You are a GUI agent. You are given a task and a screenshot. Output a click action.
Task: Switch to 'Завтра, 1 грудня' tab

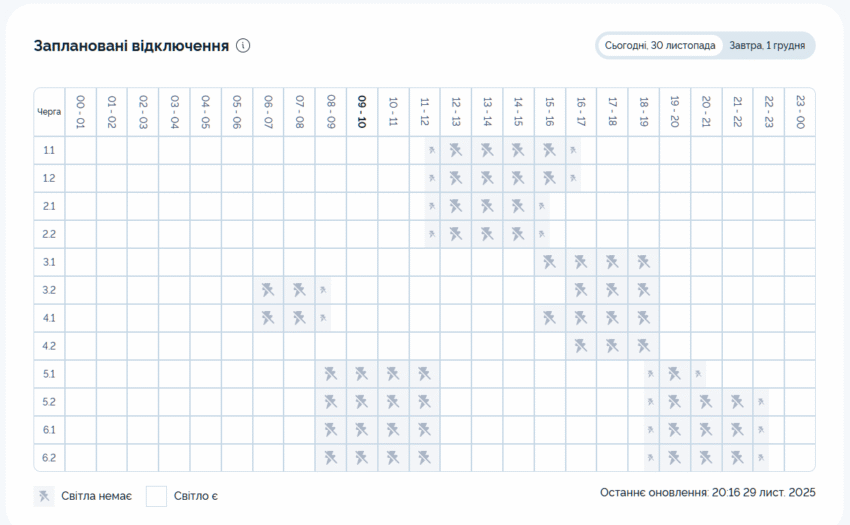767,46
